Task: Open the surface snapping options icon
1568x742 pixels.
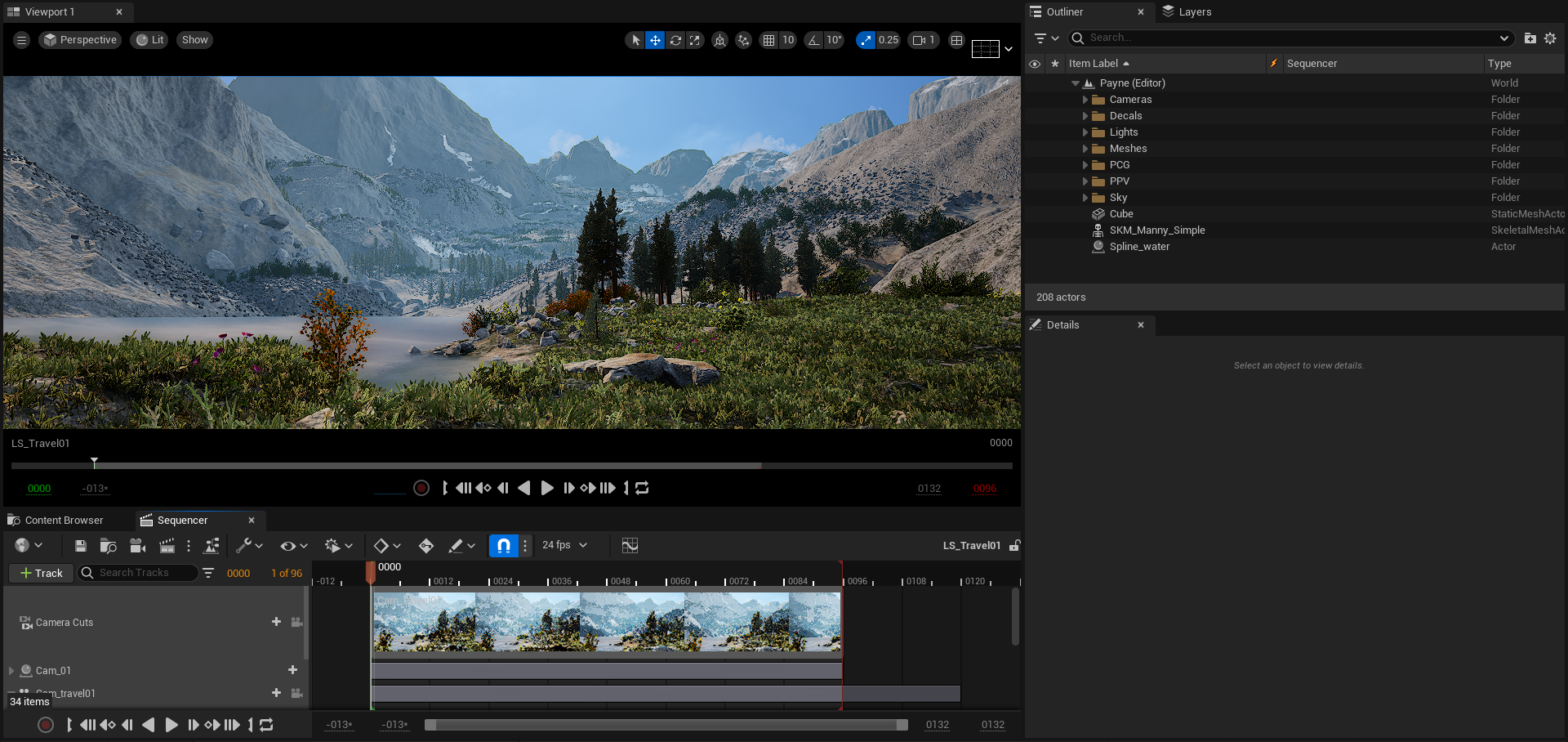Action: click(x=743, y=40)
